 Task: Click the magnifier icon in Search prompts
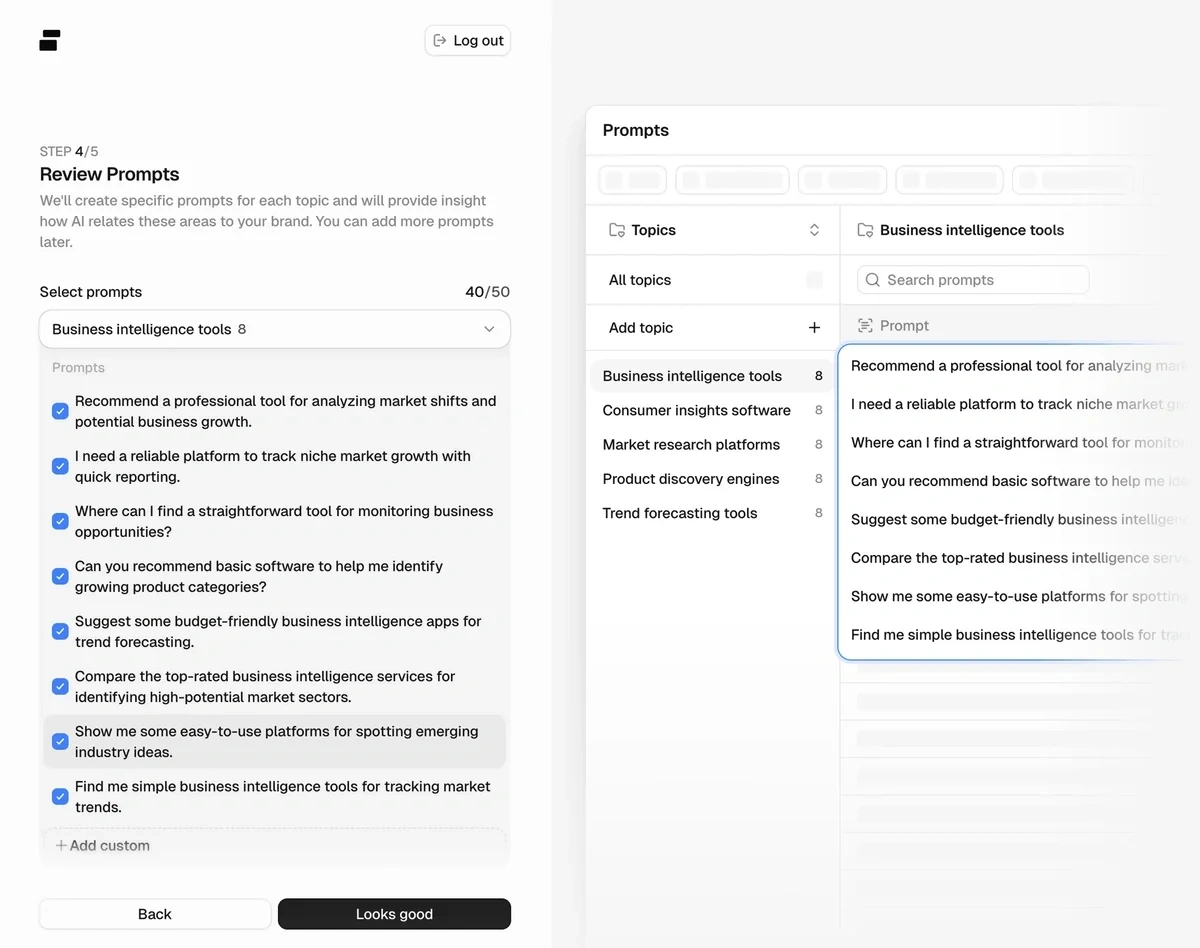pyautogui.click(x=873, y=280)
